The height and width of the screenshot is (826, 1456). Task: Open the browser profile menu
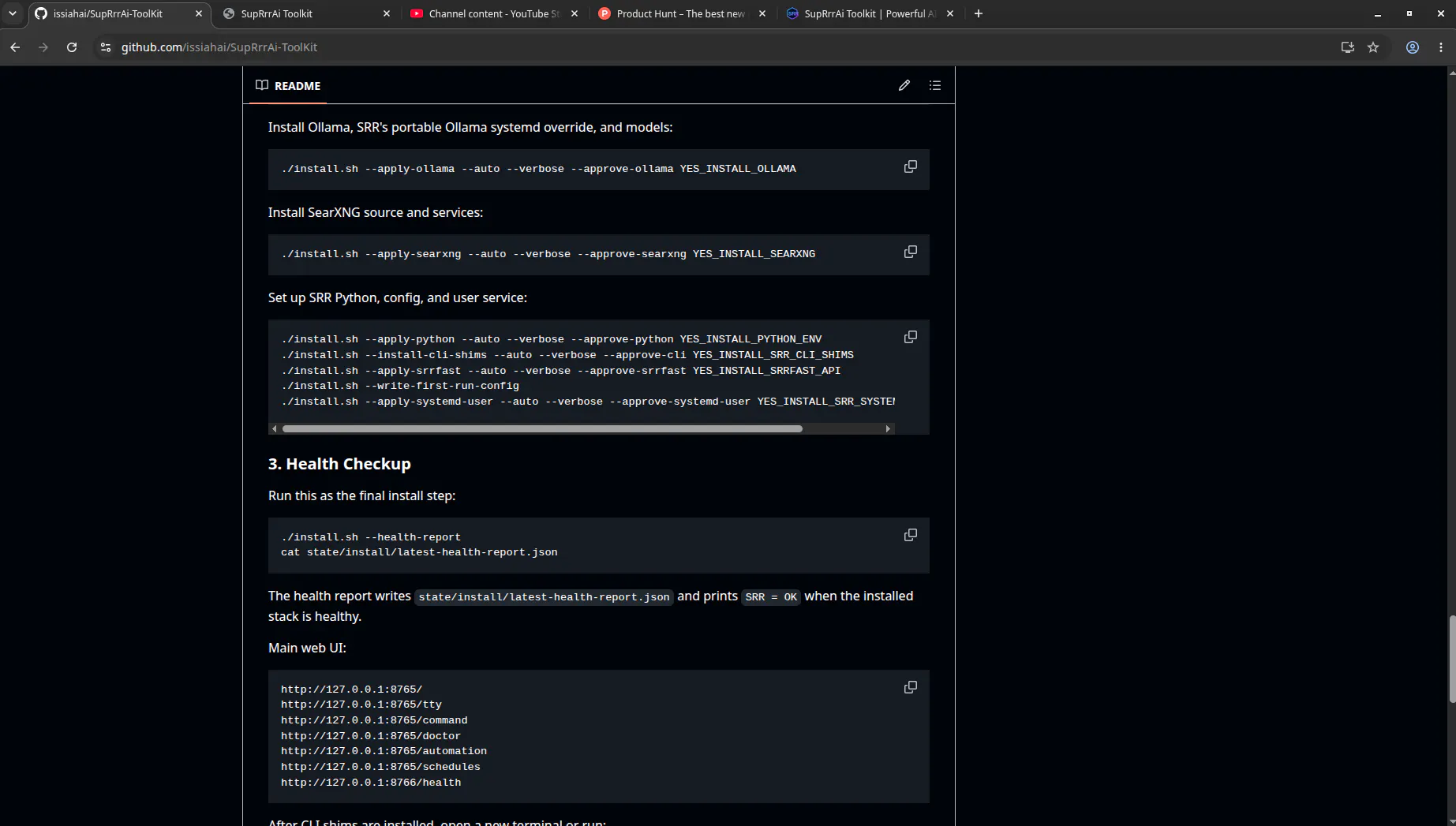pyautogui.click(x=1413, y=47)
